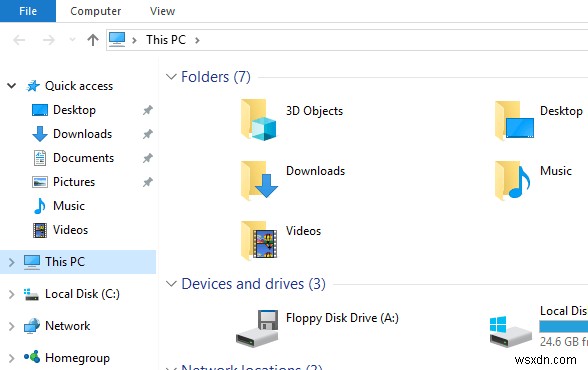The image size is (588, 370).
Task: Select This PC label in navigation pane
Action: [x=65, y=262]
